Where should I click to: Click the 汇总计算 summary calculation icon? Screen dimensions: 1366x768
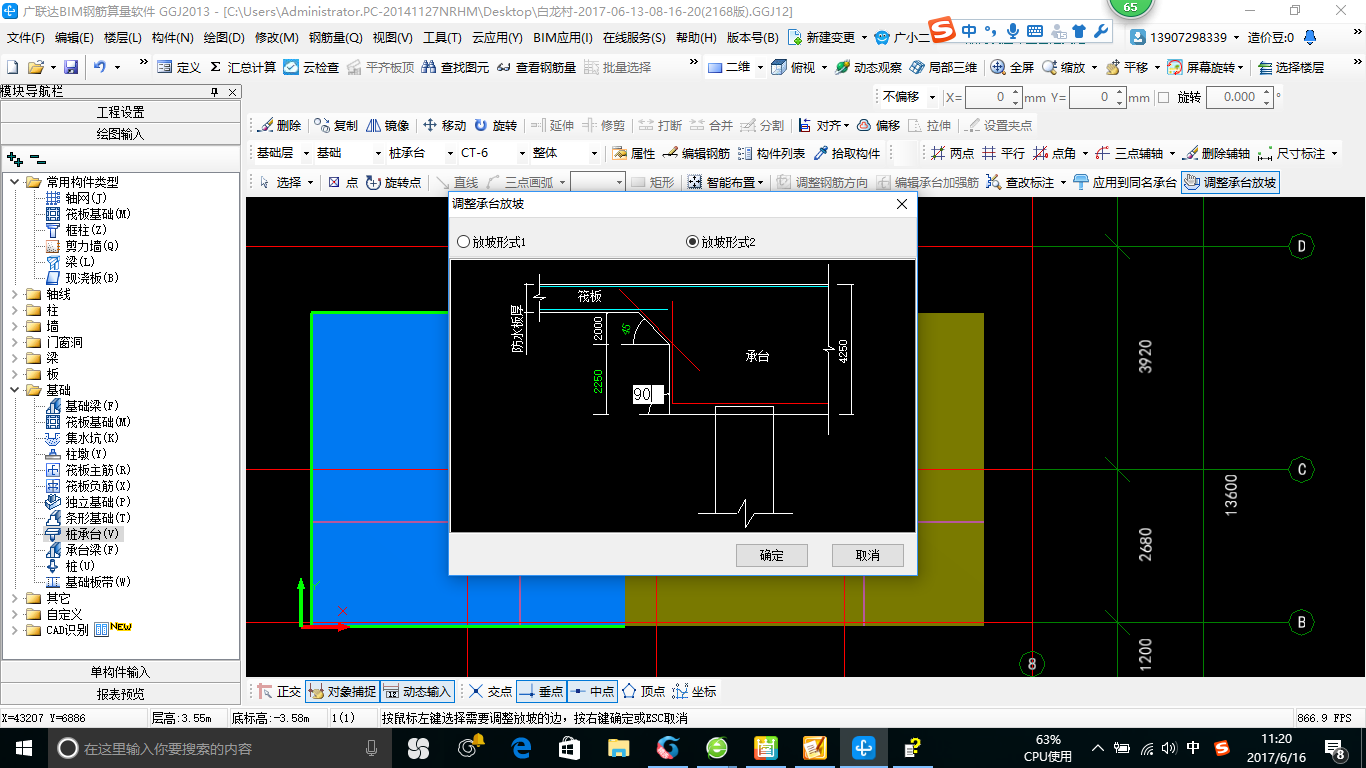[x=243, y=67]
